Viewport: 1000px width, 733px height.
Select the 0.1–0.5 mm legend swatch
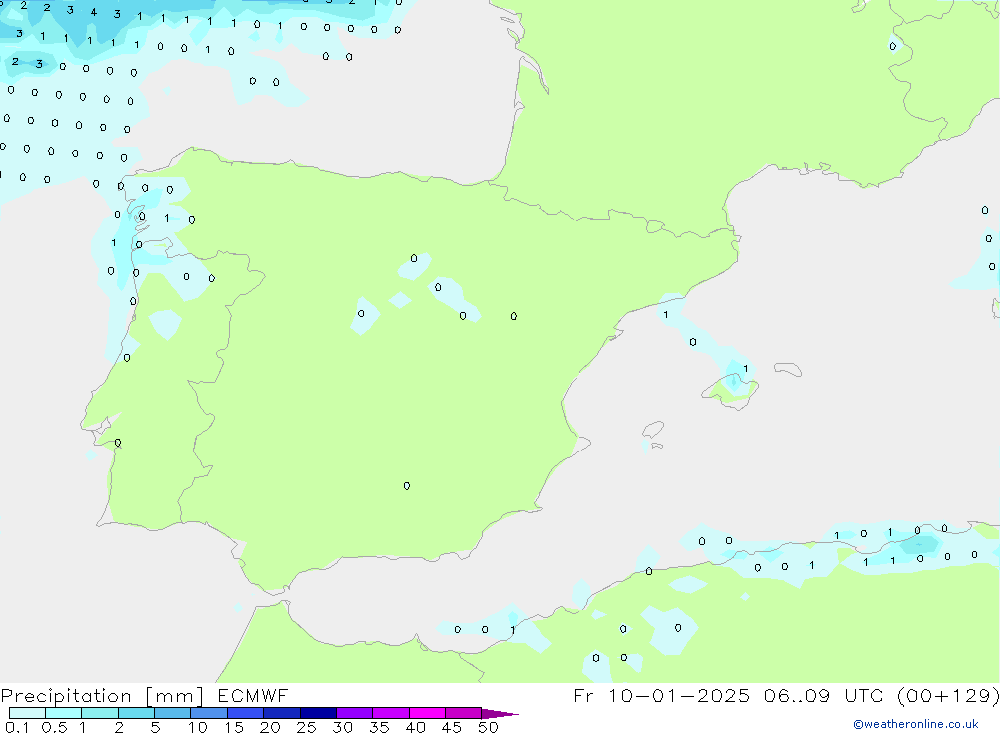[27, 713]
